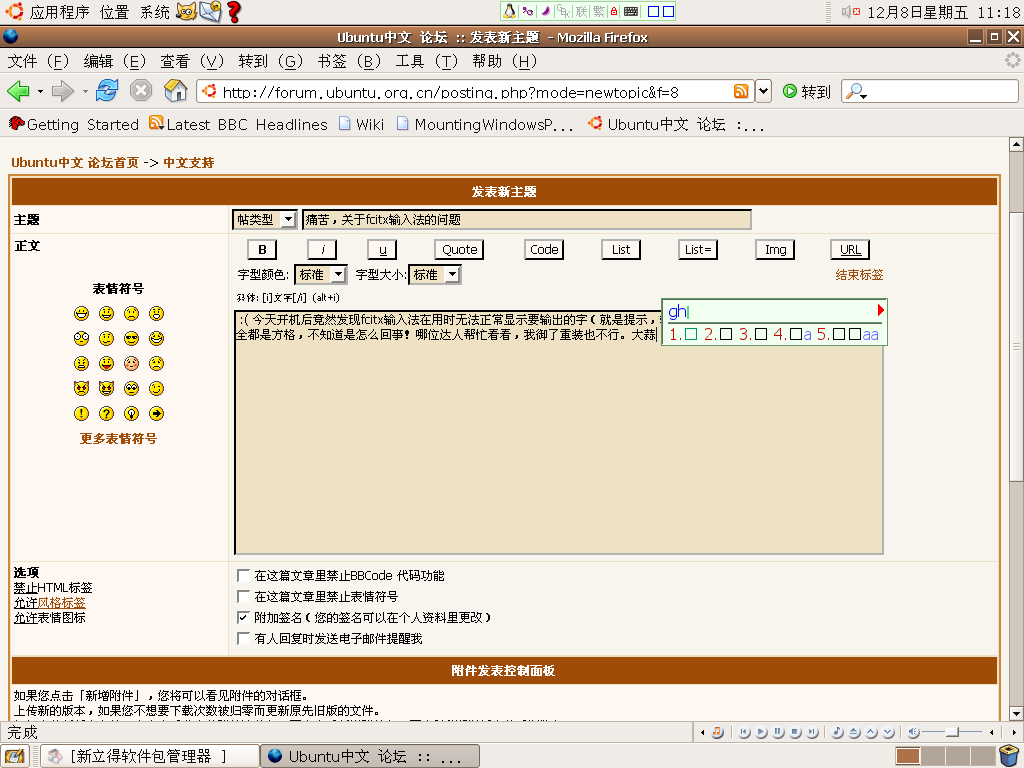This screenshot has height=768, width=1024.
Task: Check disable BBCode in this post
Action: (x=243, y=575)
